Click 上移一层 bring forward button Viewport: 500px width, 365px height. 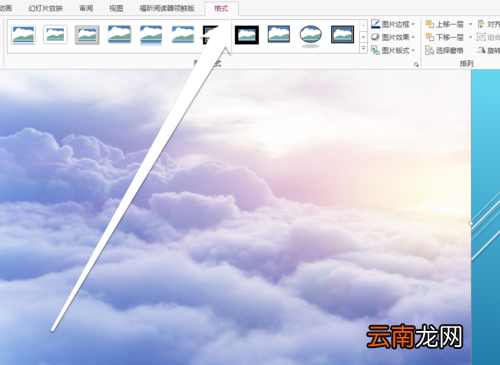(x=445, y=24)
